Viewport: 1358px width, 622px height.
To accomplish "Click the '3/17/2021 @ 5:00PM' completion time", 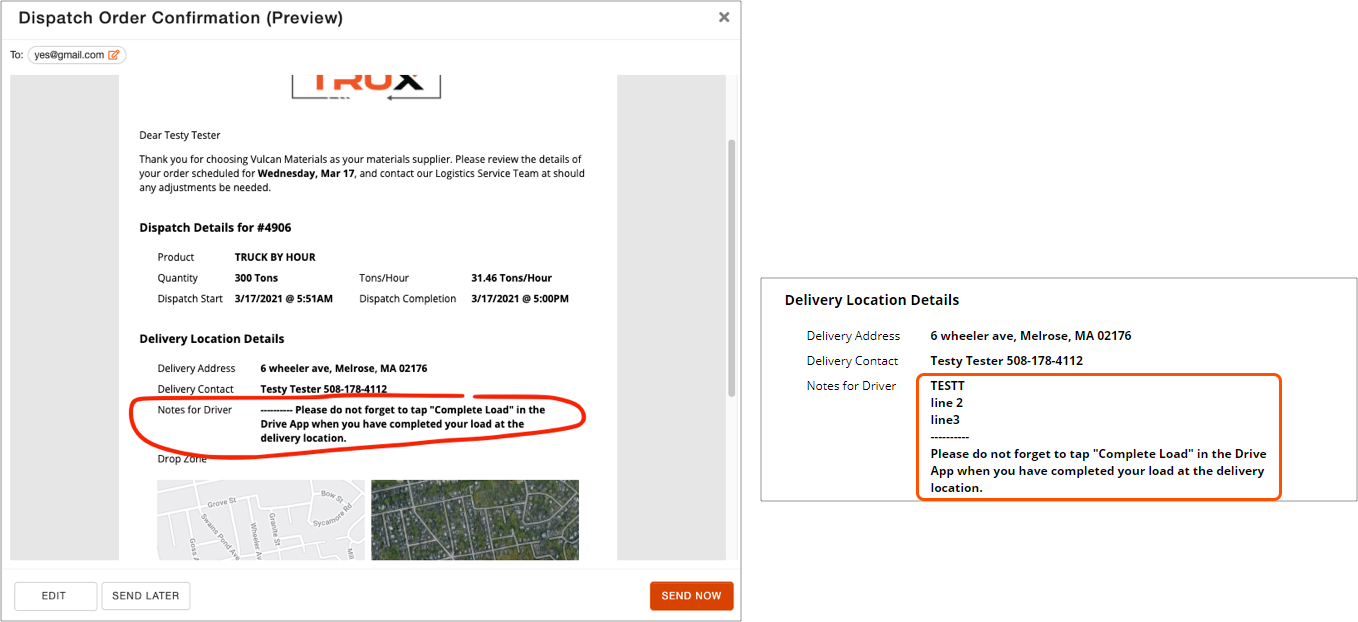I will click(520, 299).
